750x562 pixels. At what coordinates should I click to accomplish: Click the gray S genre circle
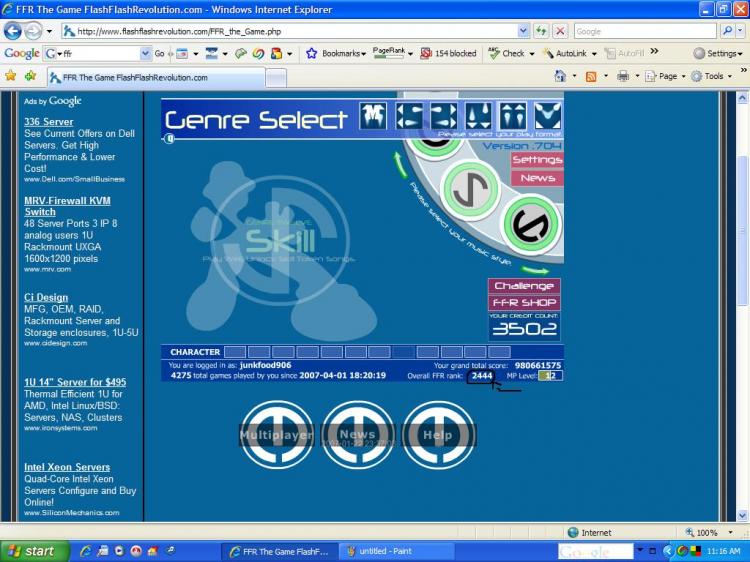464,186
